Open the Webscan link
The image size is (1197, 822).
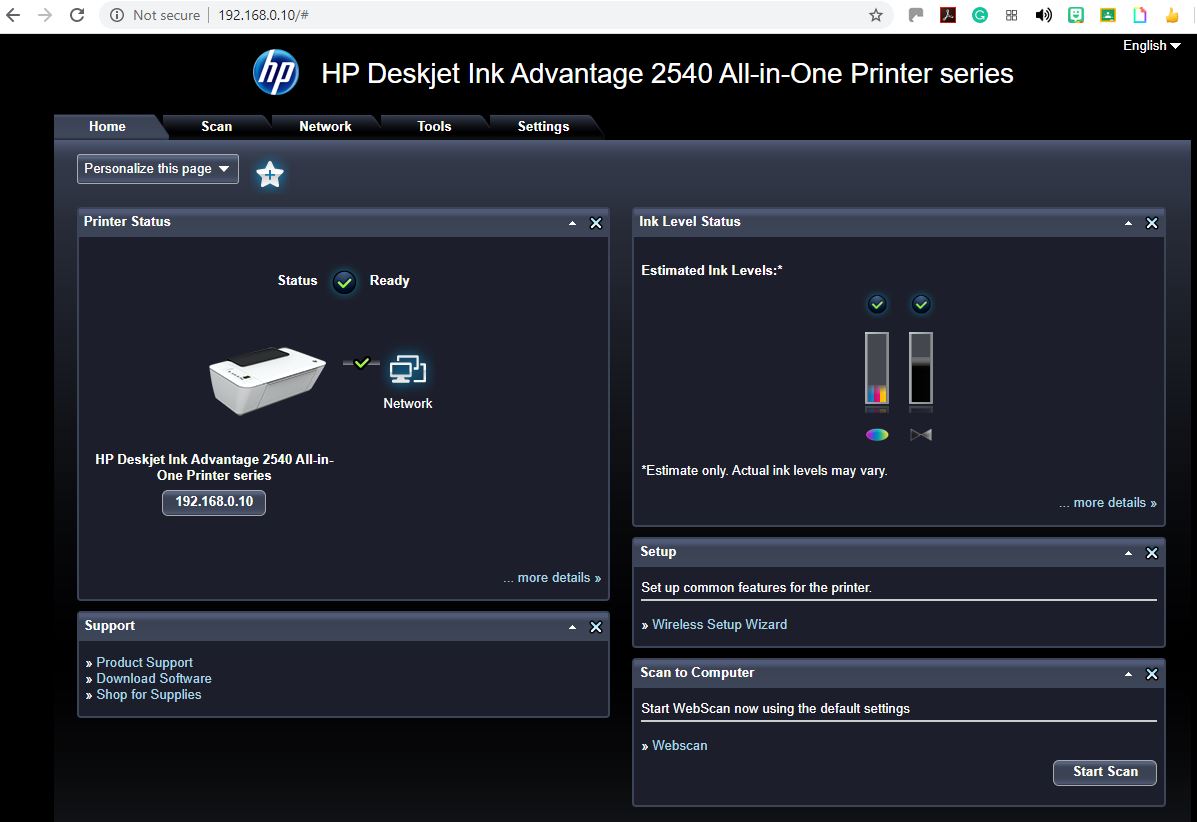(679, 746)
